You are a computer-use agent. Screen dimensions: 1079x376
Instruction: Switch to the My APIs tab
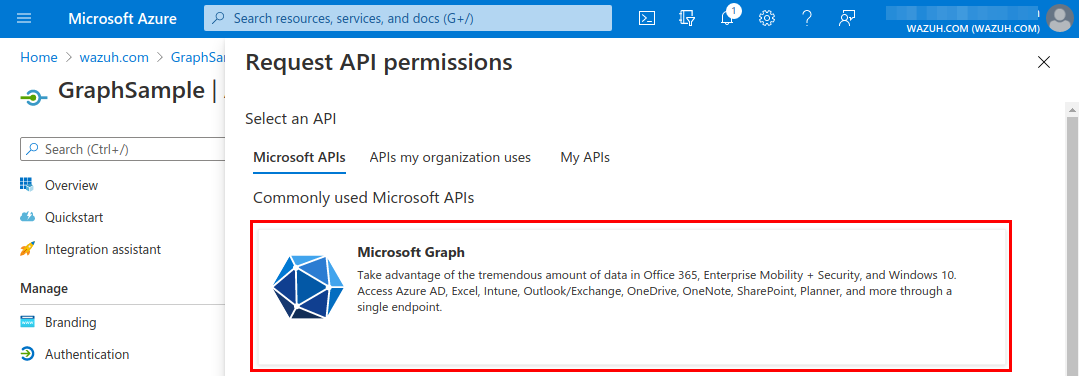tap(585, 158)
